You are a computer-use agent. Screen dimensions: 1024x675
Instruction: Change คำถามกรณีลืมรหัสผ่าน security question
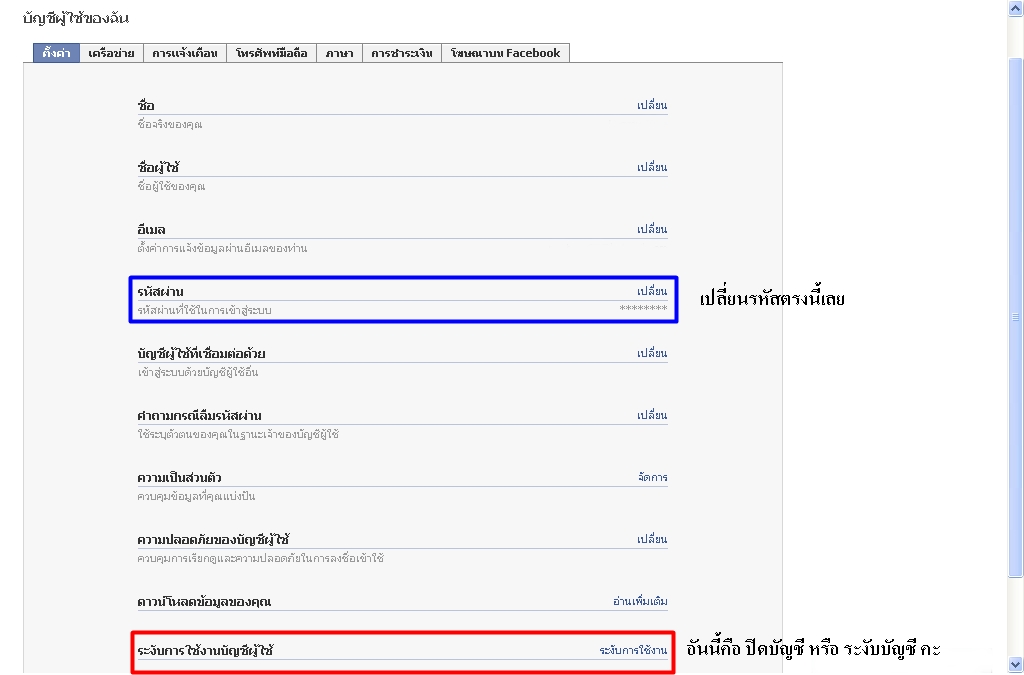652,416
